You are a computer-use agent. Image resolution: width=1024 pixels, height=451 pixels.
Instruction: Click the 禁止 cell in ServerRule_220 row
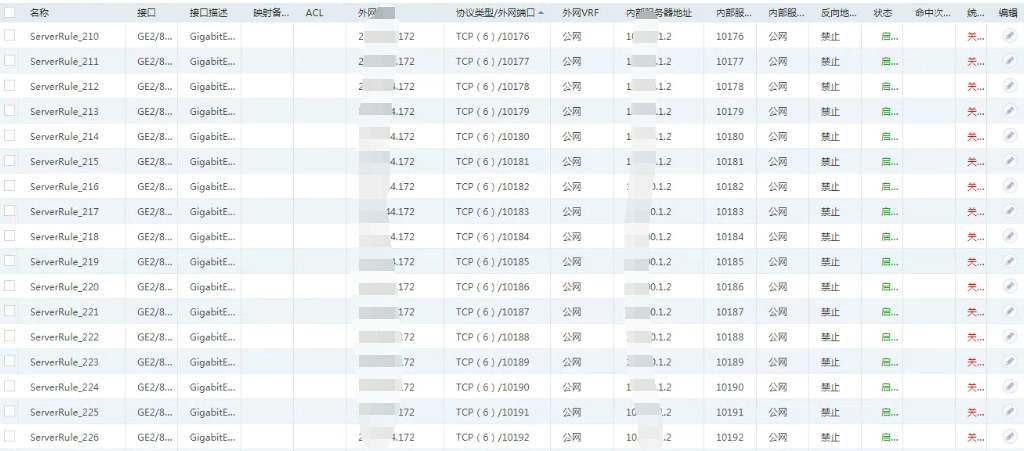(x=830, y=287)
